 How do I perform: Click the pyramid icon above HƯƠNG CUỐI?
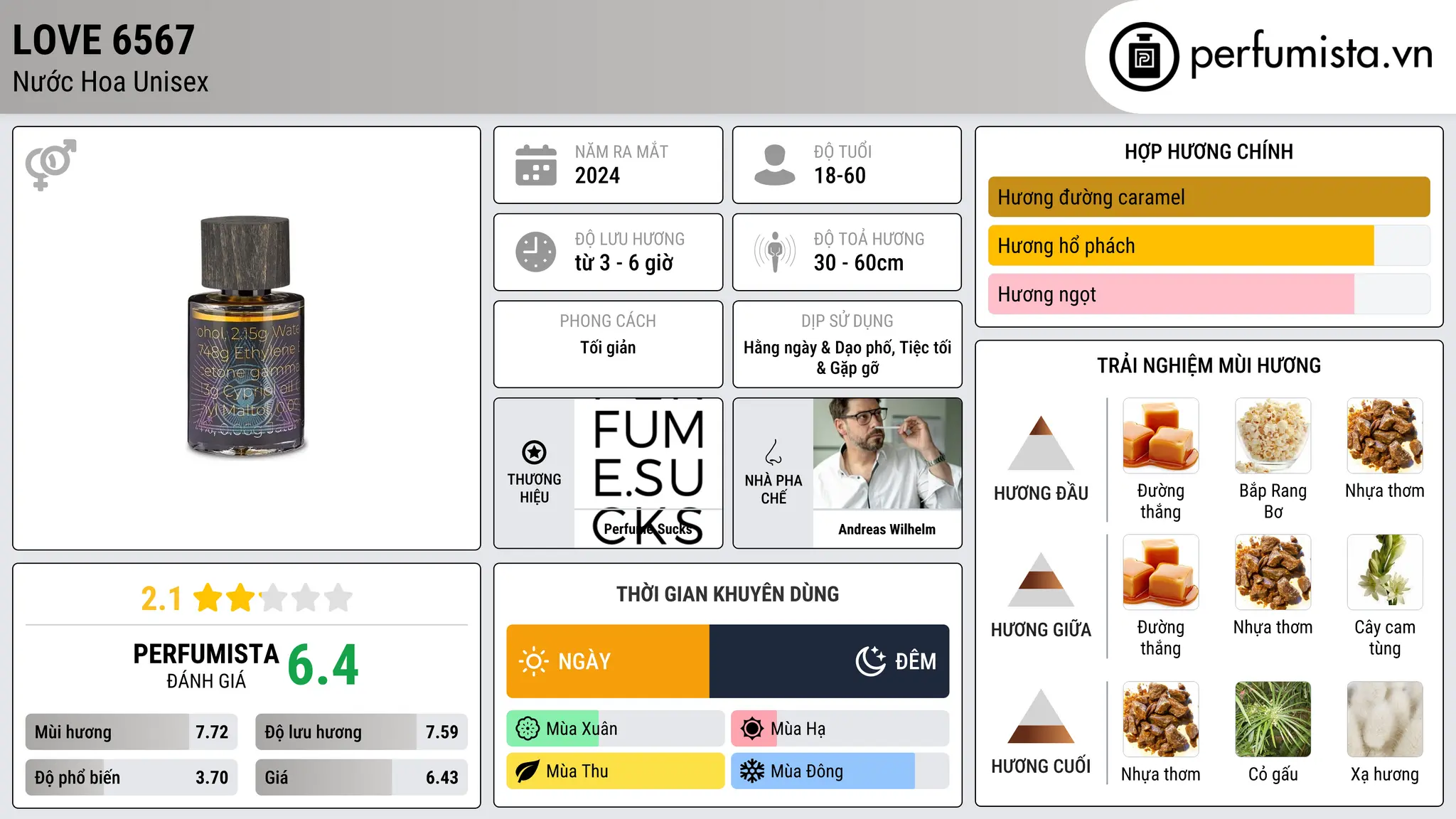1041,716
